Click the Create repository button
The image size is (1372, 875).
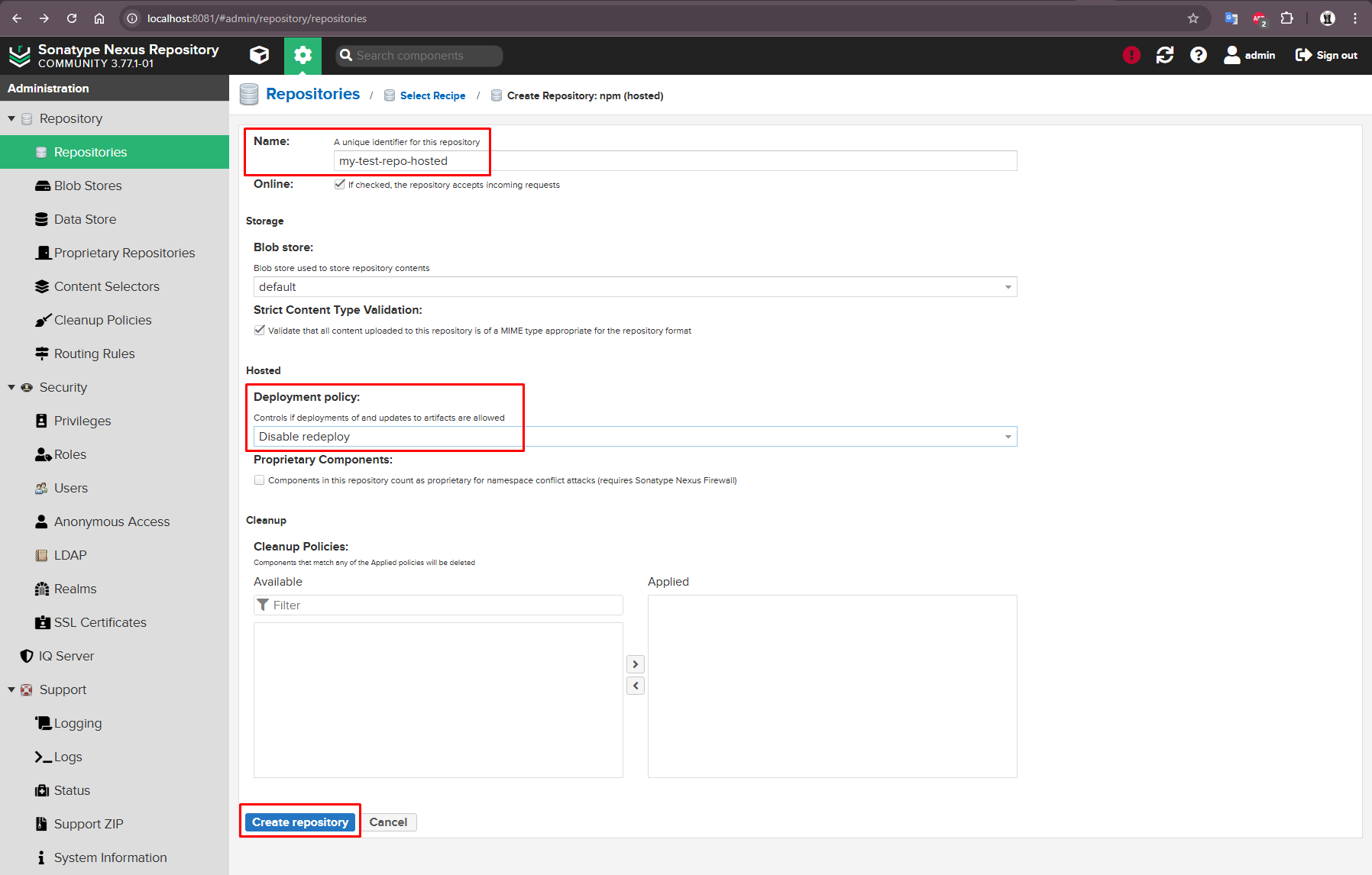pos(300,822)
